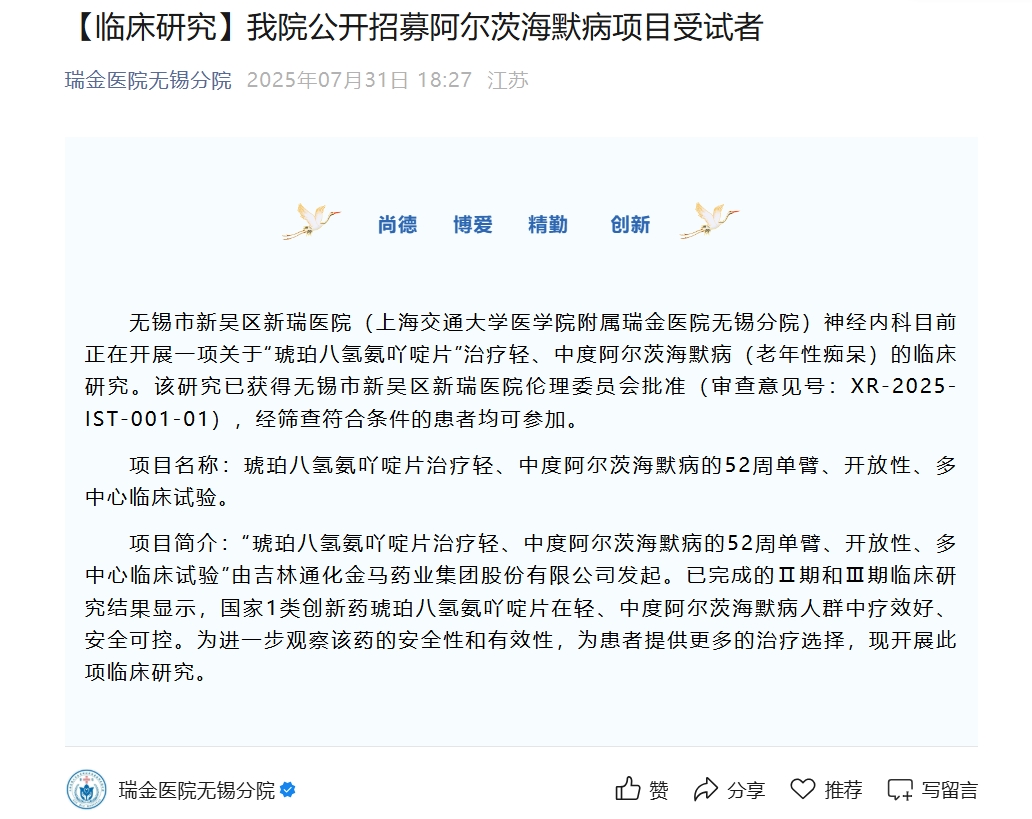The height and width of the screenshot is (819, 1032).
Task: Click the thumbs-up like icon
Action: 628,789
